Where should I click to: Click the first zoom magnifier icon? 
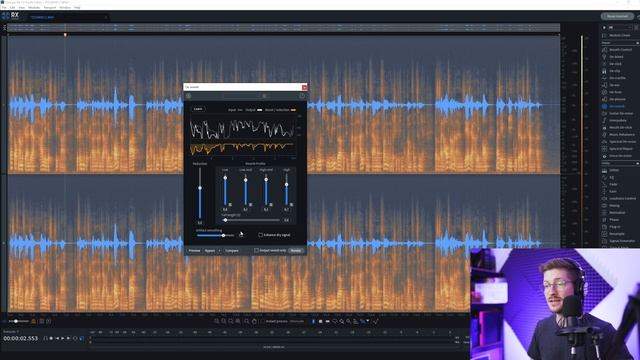(x=216, y=322)
